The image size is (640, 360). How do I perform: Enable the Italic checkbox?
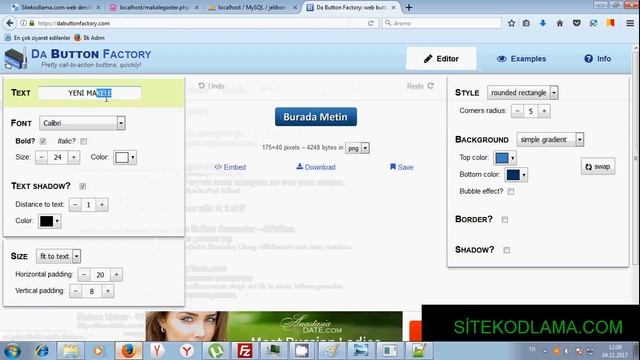coord(84,141)
